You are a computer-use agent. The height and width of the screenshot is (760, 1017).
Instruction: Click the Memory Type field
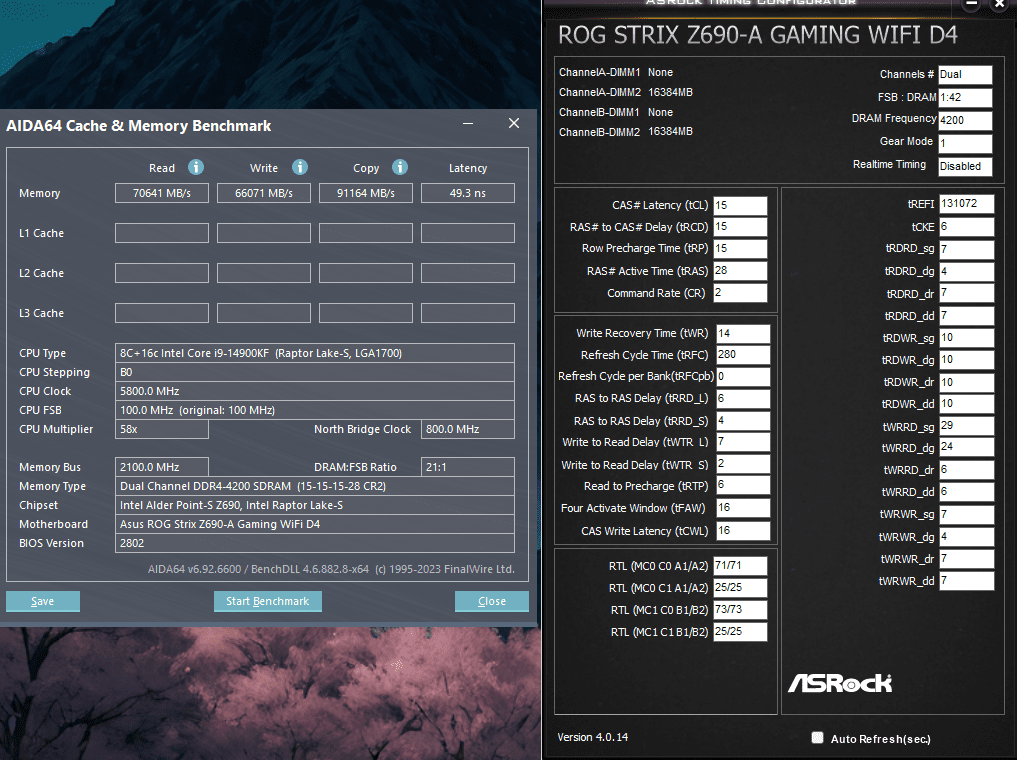315,486
